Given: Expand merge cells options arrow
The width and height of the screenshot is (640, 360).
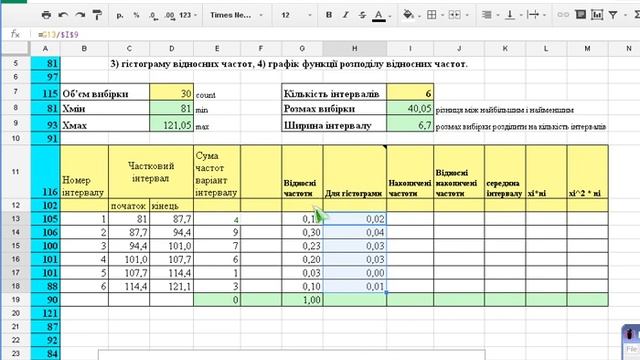Looking at the screenshot, I should tap(467, 16).
